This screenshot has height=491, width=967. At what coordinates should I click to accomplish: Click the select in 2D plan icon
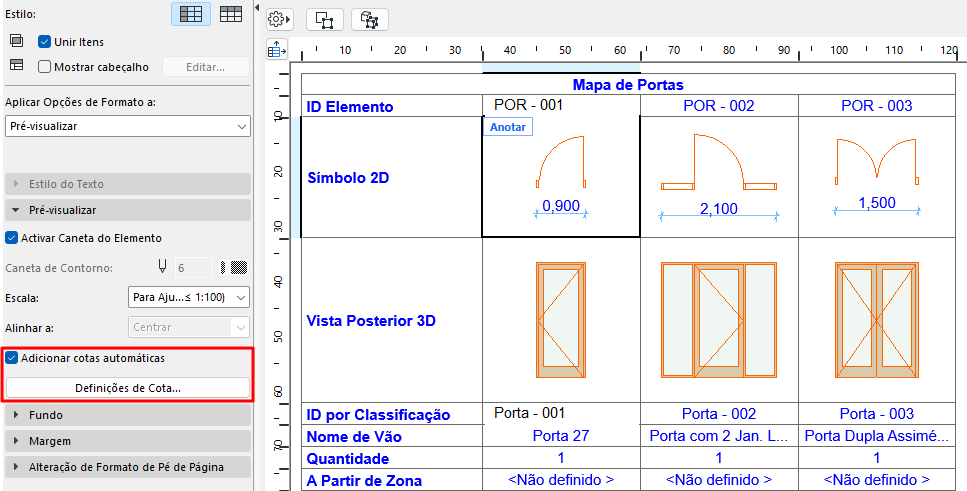324,20
